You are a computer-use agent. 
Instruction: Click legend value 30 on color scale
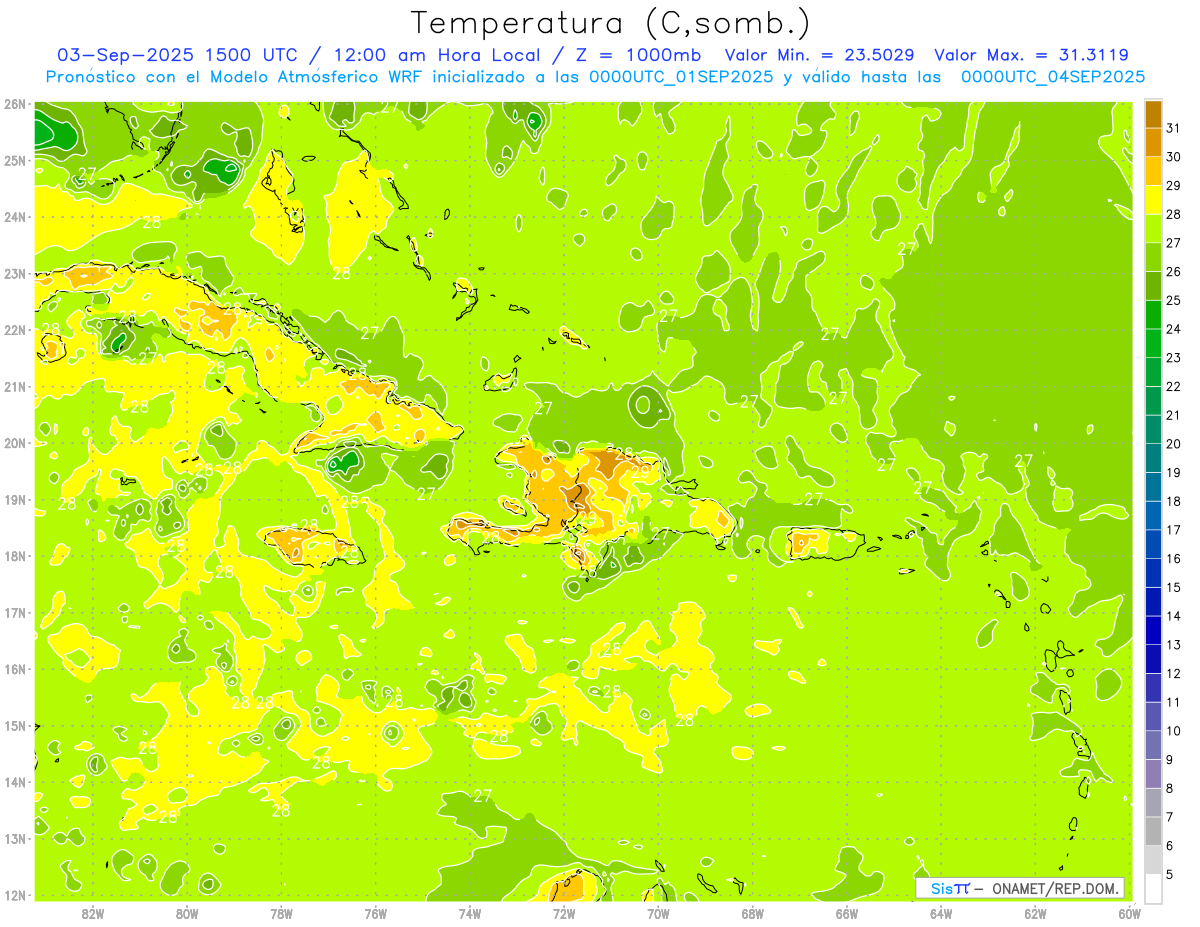[1174, 157]
